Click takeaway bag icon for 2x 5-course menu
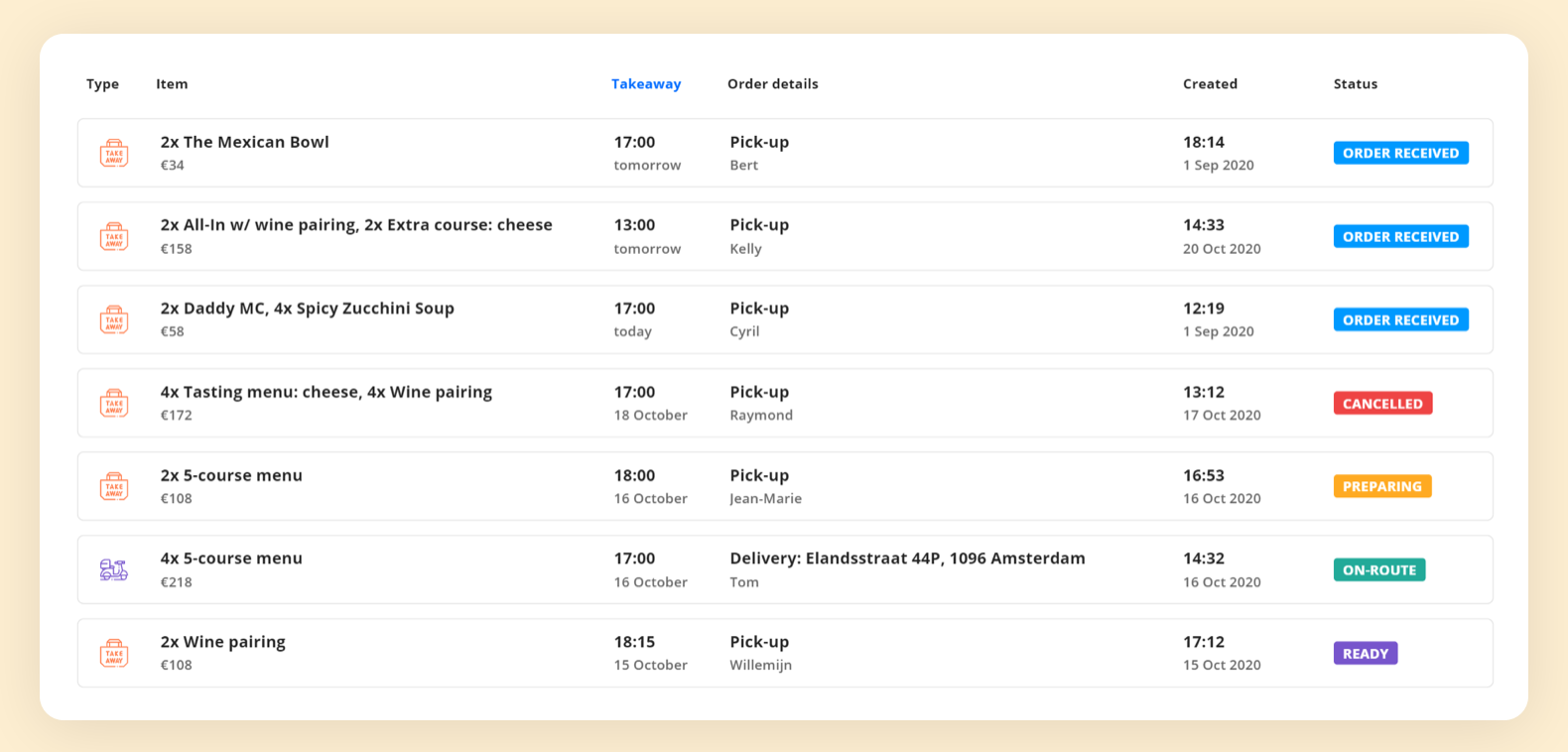Image resolution: width=1568 pixels, height=752 pixels. click(x=114, y=486)
